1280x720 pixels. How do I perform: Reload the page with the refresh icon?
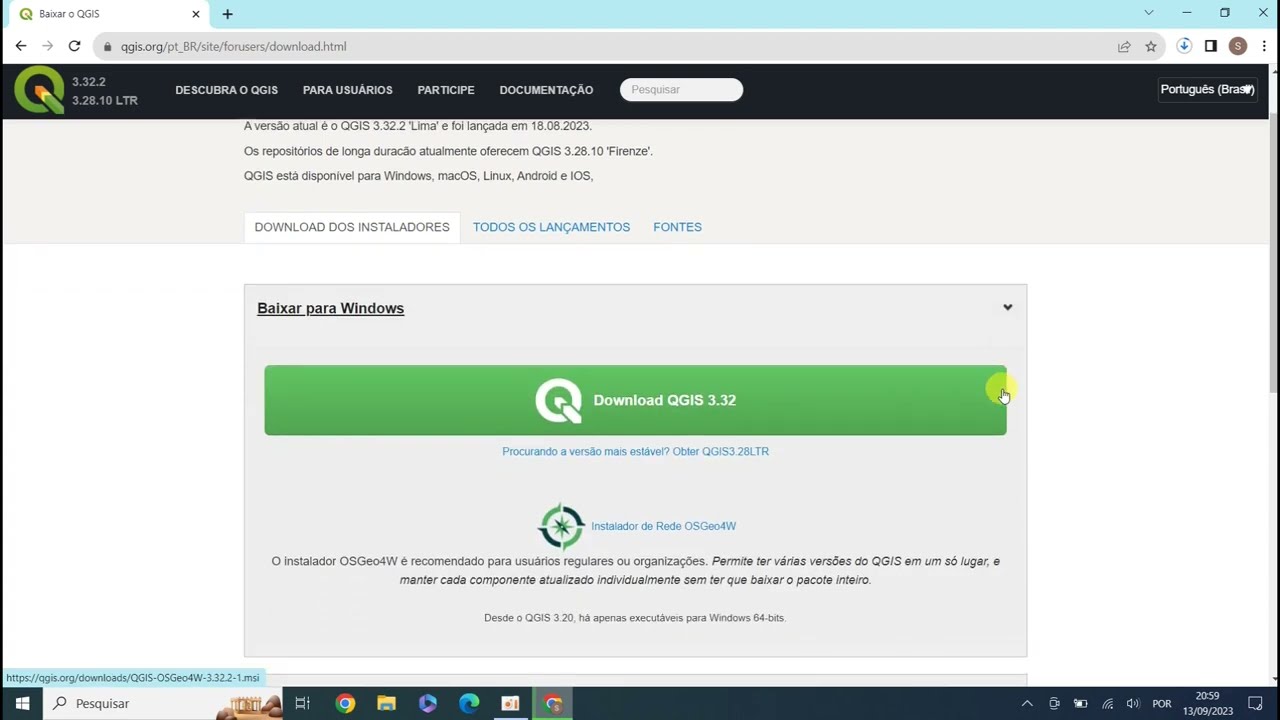(x=74, y=46)
